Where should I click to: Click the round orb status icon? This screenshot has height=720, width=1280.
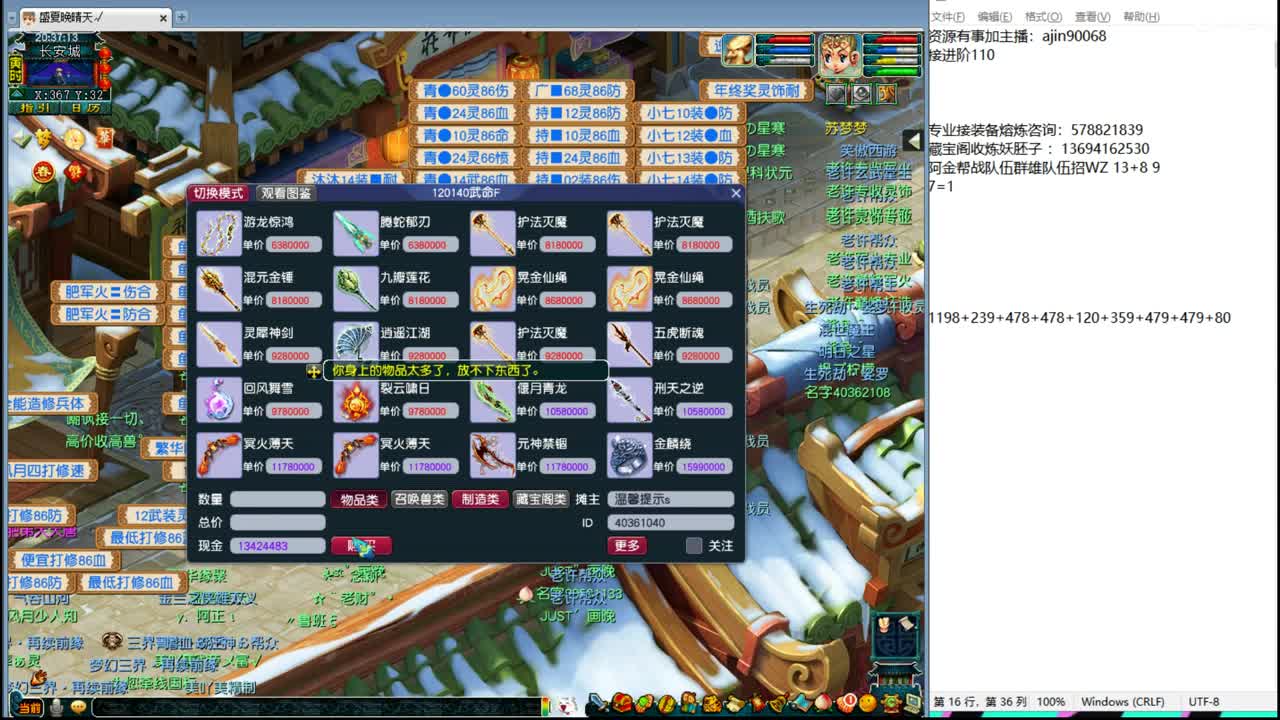(x=861, y=94)
